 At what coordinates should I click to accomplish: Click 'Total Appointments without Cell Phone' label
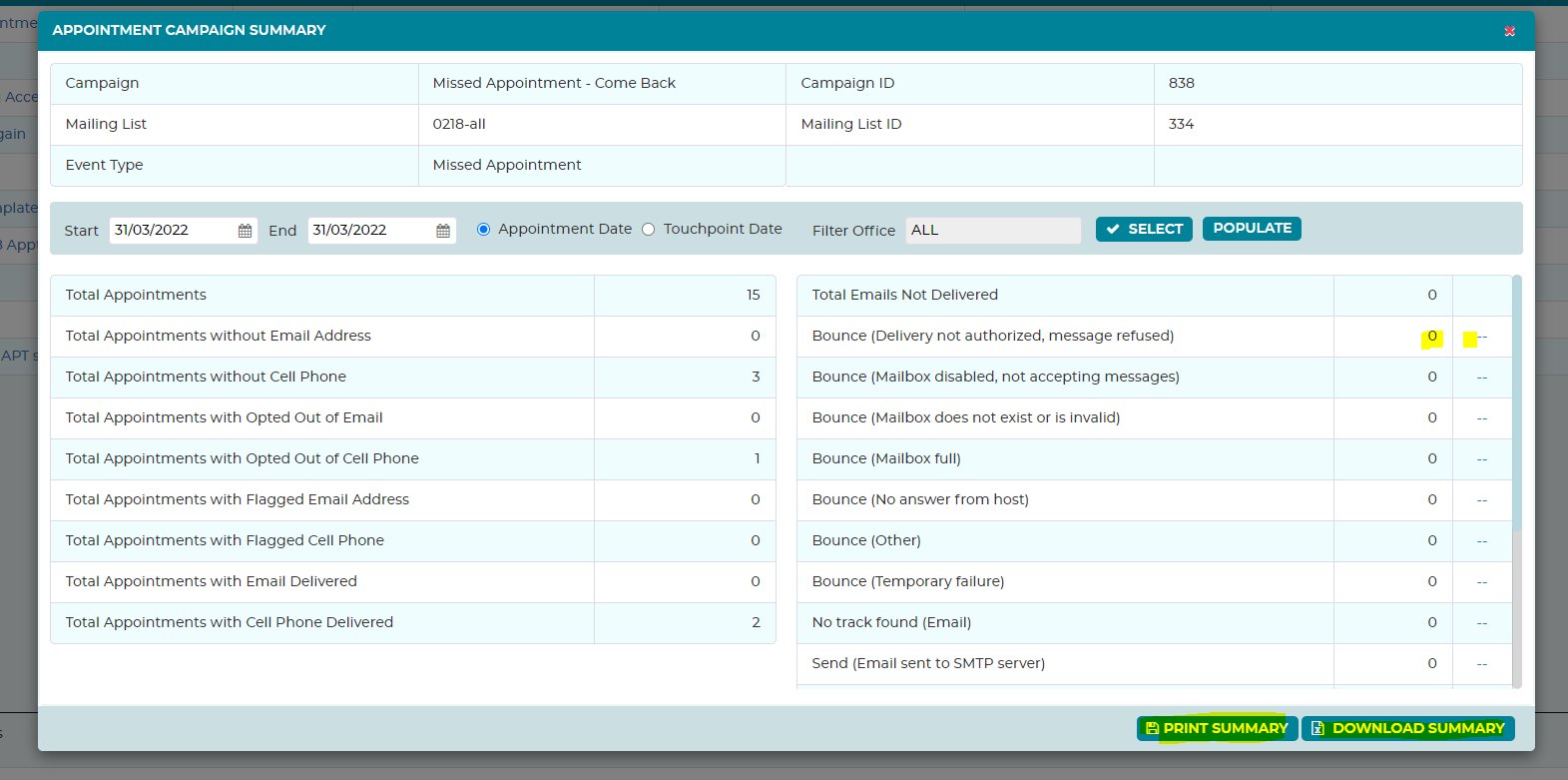pyautogui.click(x=206, y=377)
